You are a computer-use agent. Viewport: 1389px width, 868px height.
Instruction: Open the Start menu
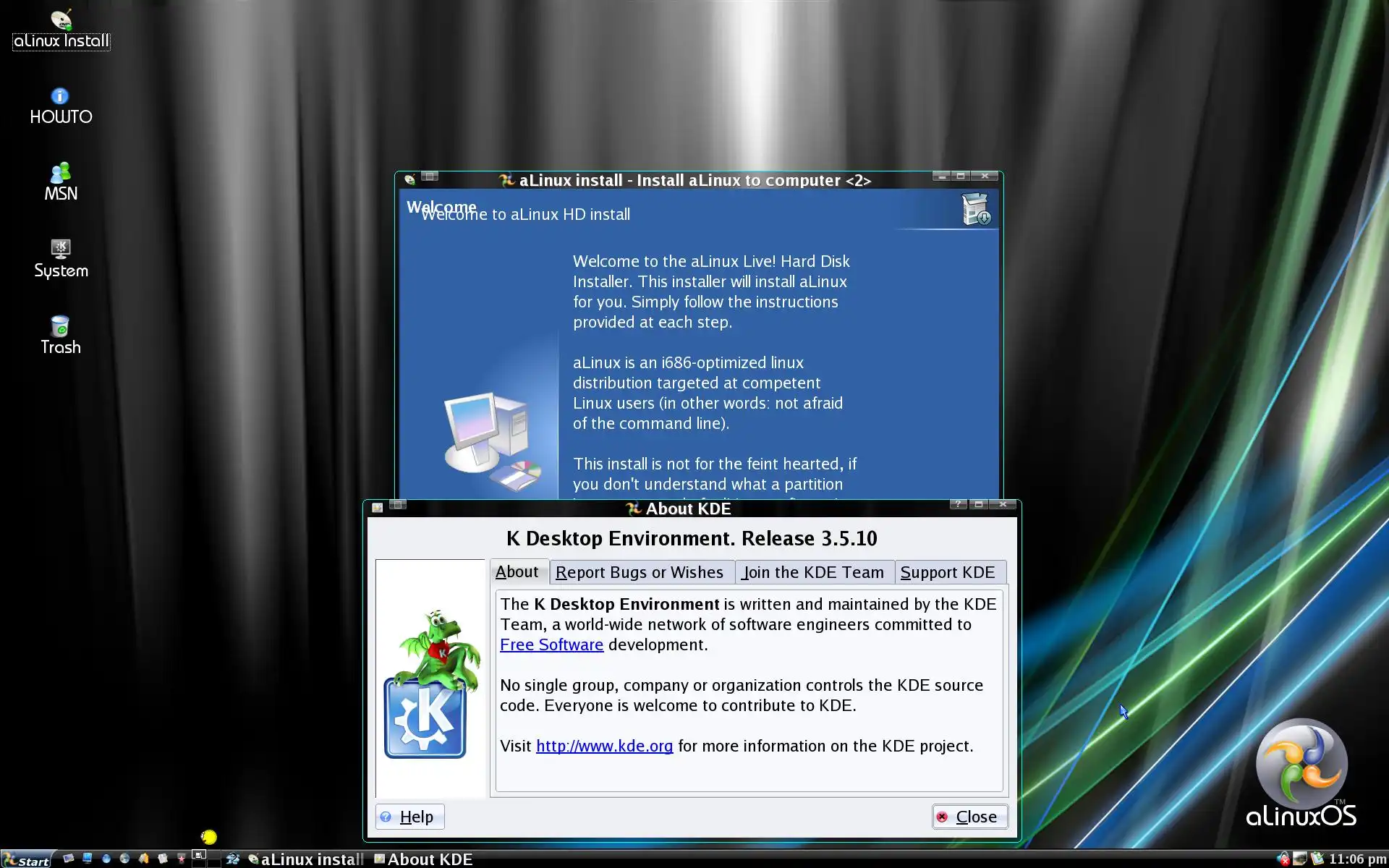27,859
